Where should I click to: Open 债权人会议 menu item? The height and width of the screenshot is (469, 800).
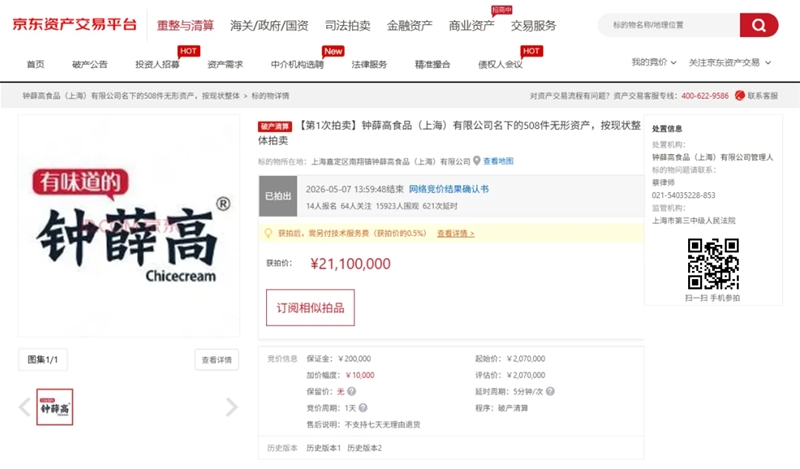tap(501, 64)
